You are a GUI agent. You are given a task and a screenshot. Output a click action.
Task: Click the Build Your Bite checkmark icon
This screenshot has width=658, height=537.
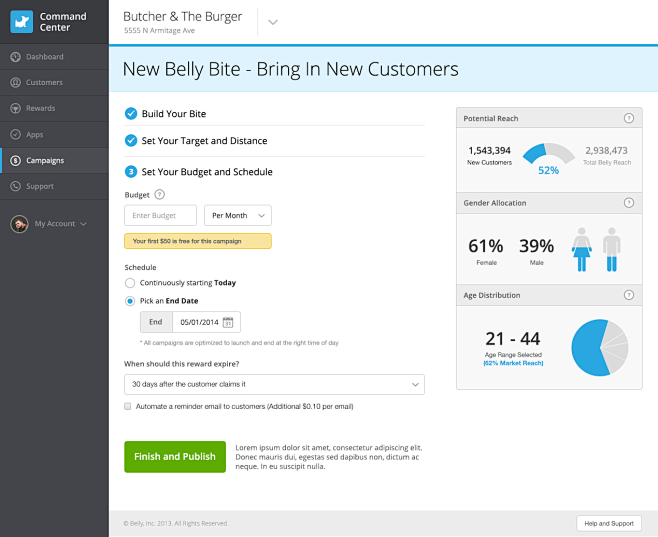point(131,114)
